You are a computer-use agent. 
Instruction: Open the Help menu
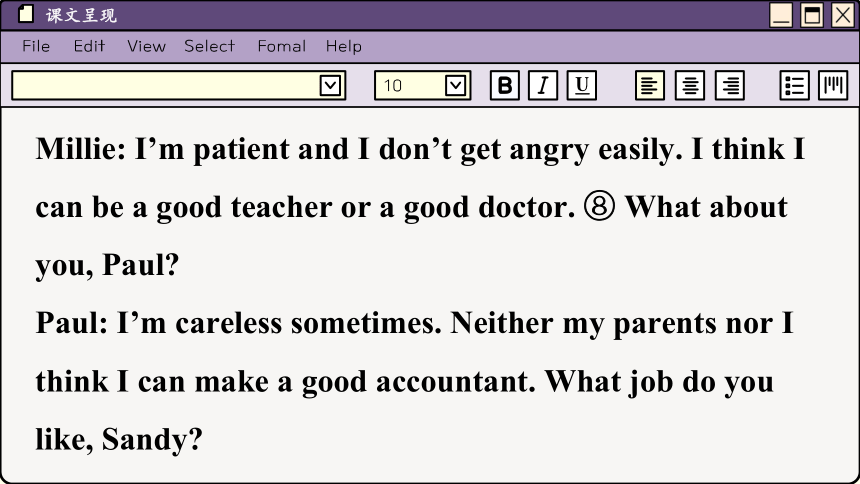point(343,46)
